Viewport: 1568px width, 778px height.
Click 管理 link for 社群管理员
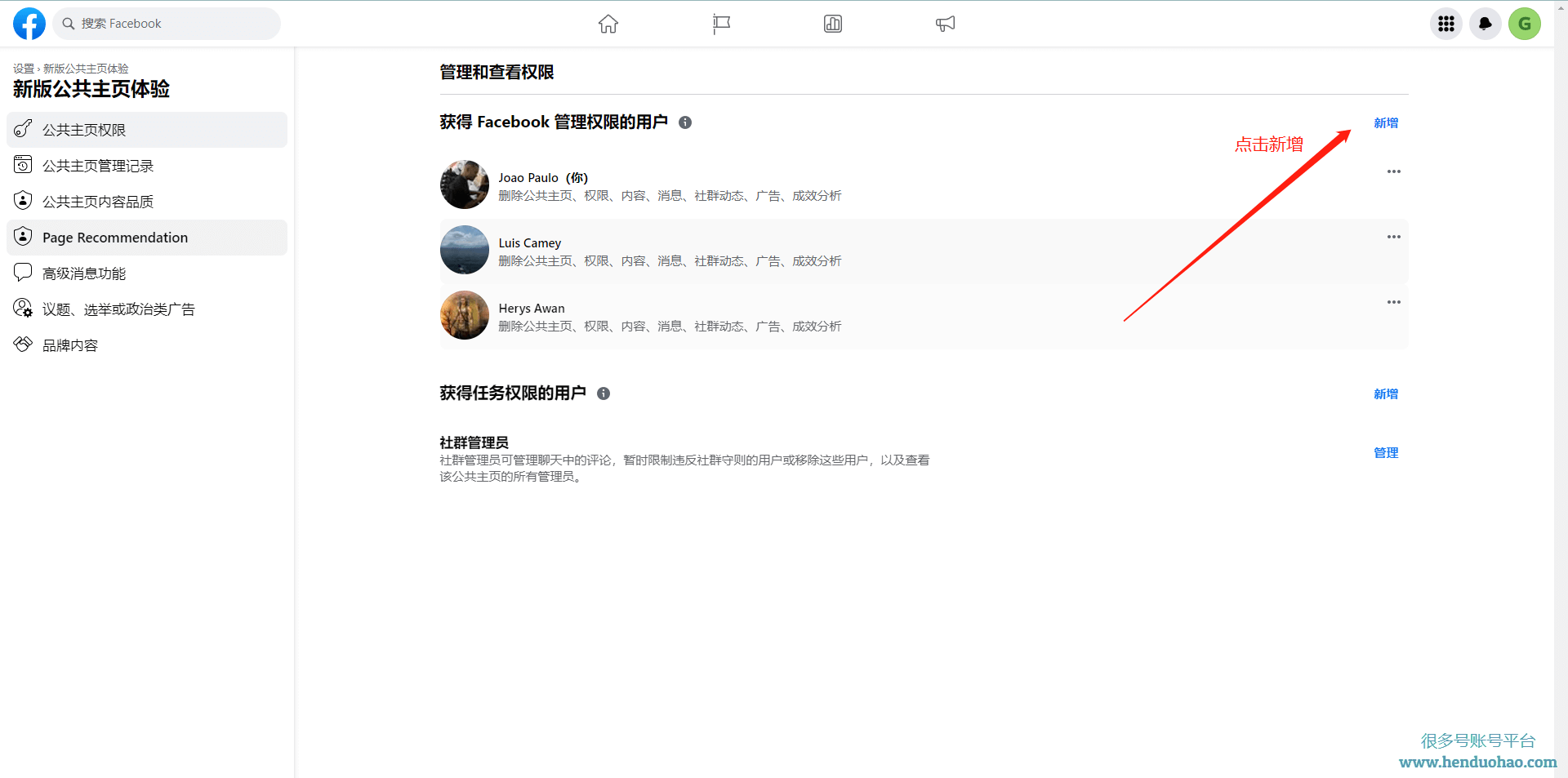pos(1386,453)
